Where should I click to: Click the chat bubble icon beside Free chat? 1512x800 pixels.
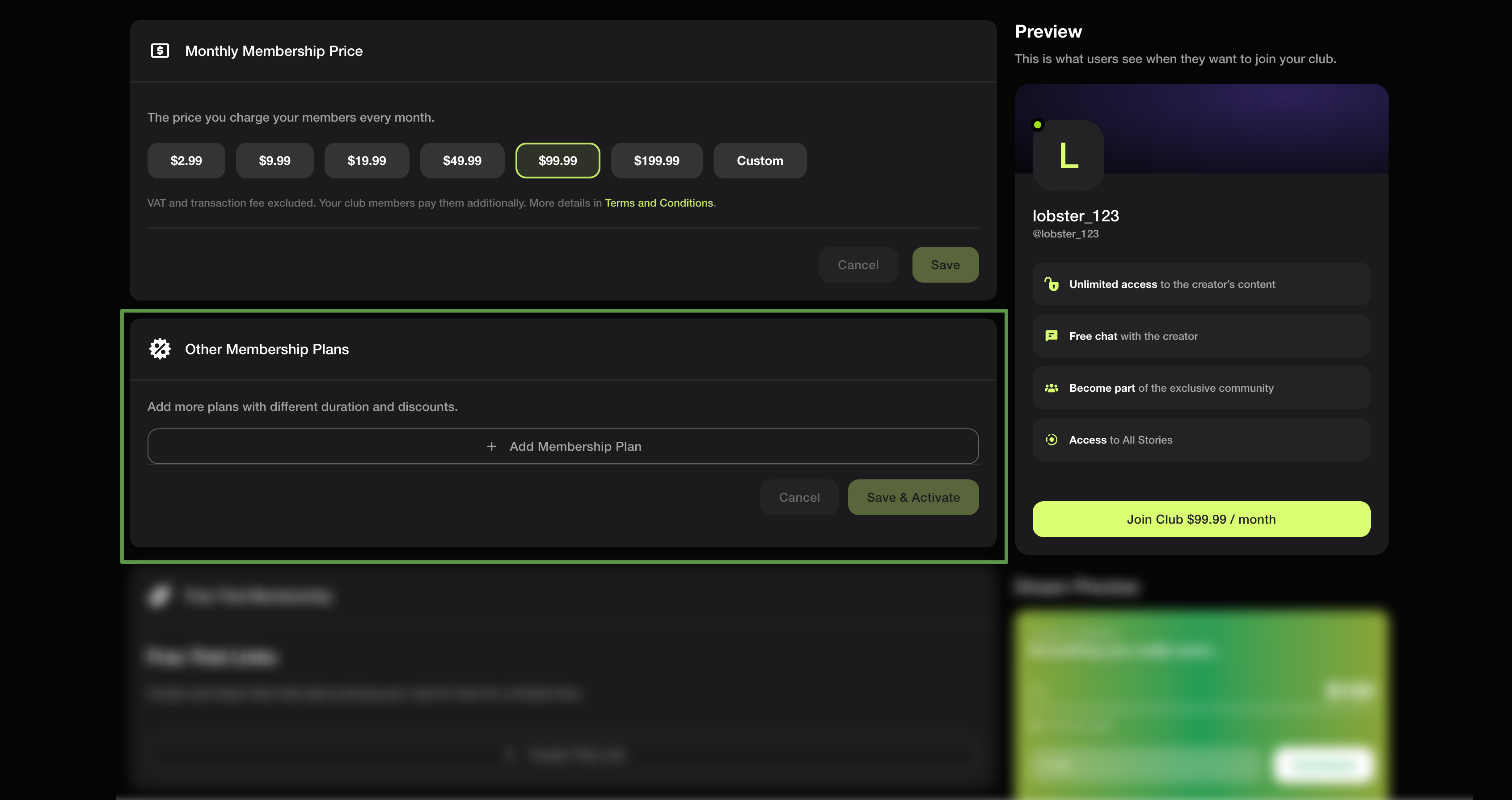click(1051, 336)
